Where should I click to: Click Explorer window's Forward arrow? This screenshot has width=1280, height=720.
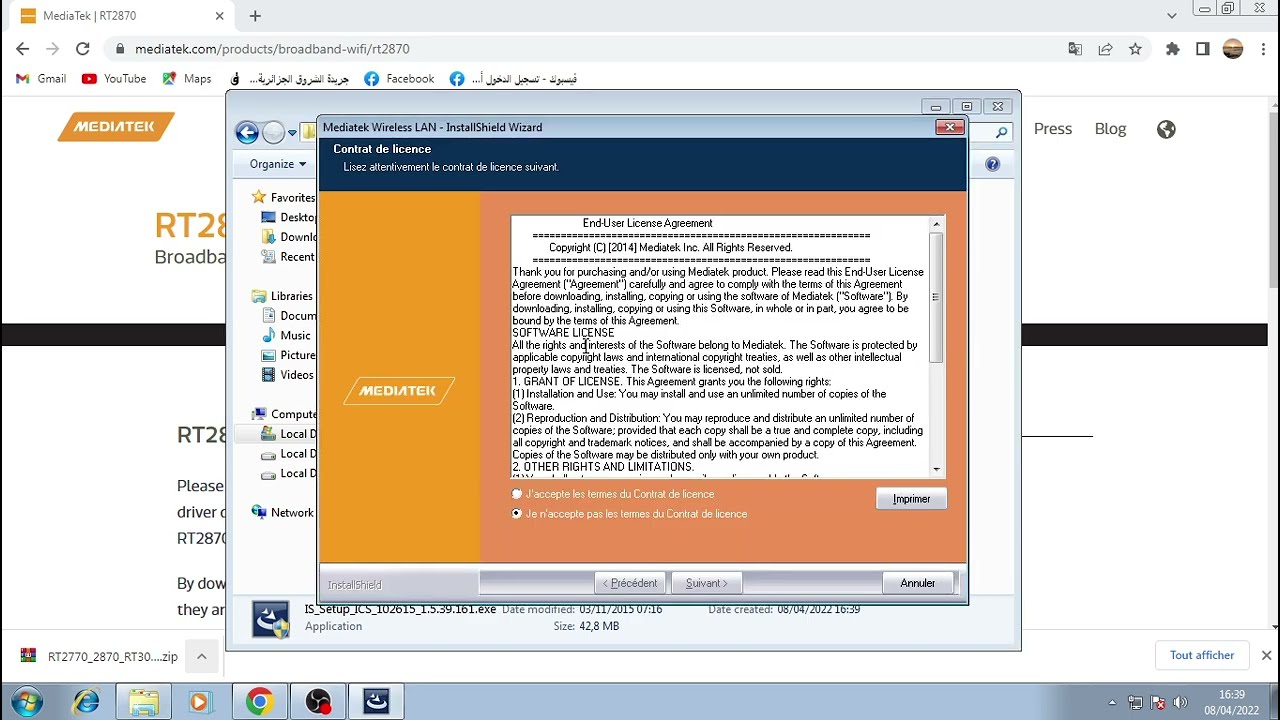pyautogui.click(x=273, y=132)
